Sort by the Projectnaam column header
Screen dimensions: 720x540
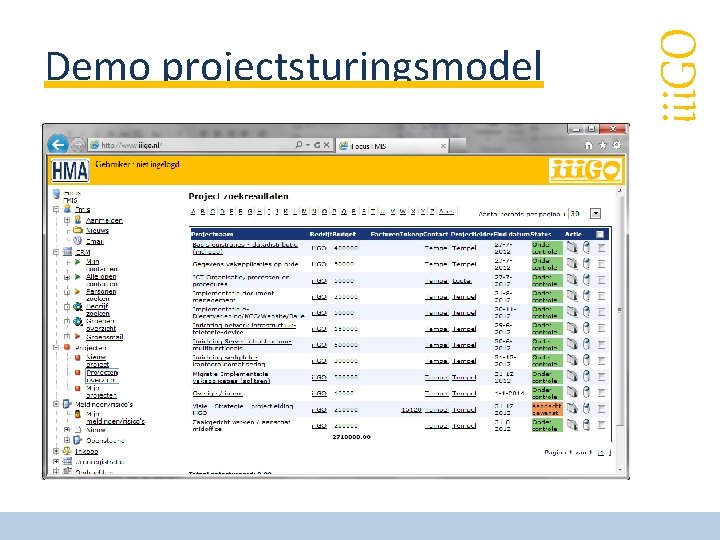pos(212,234)
